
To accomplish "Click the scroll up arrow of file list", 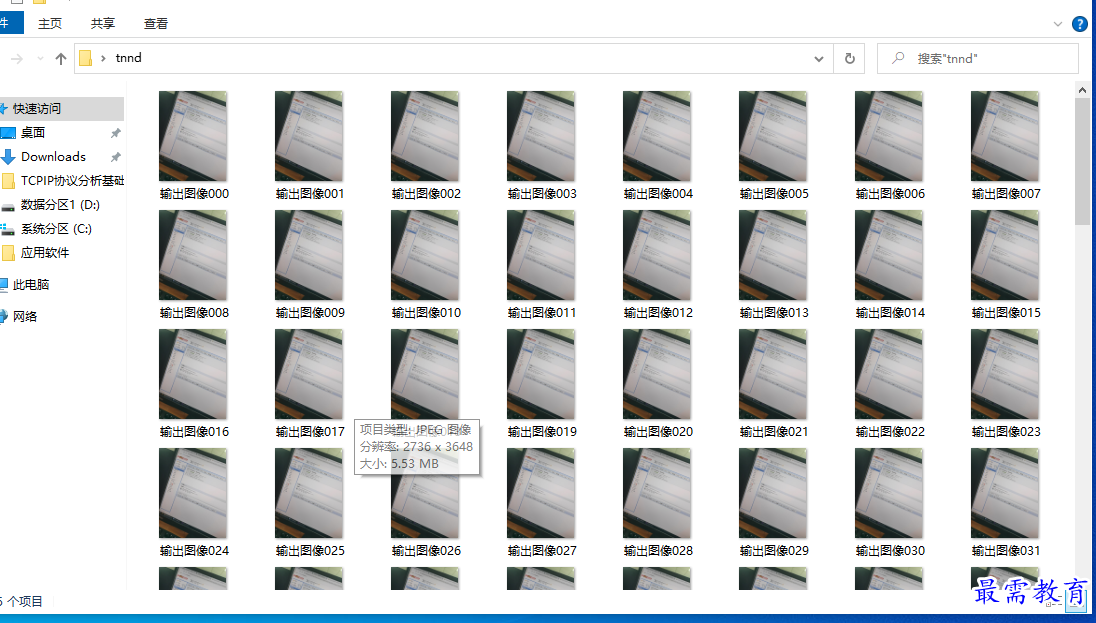I will 1082,90.
